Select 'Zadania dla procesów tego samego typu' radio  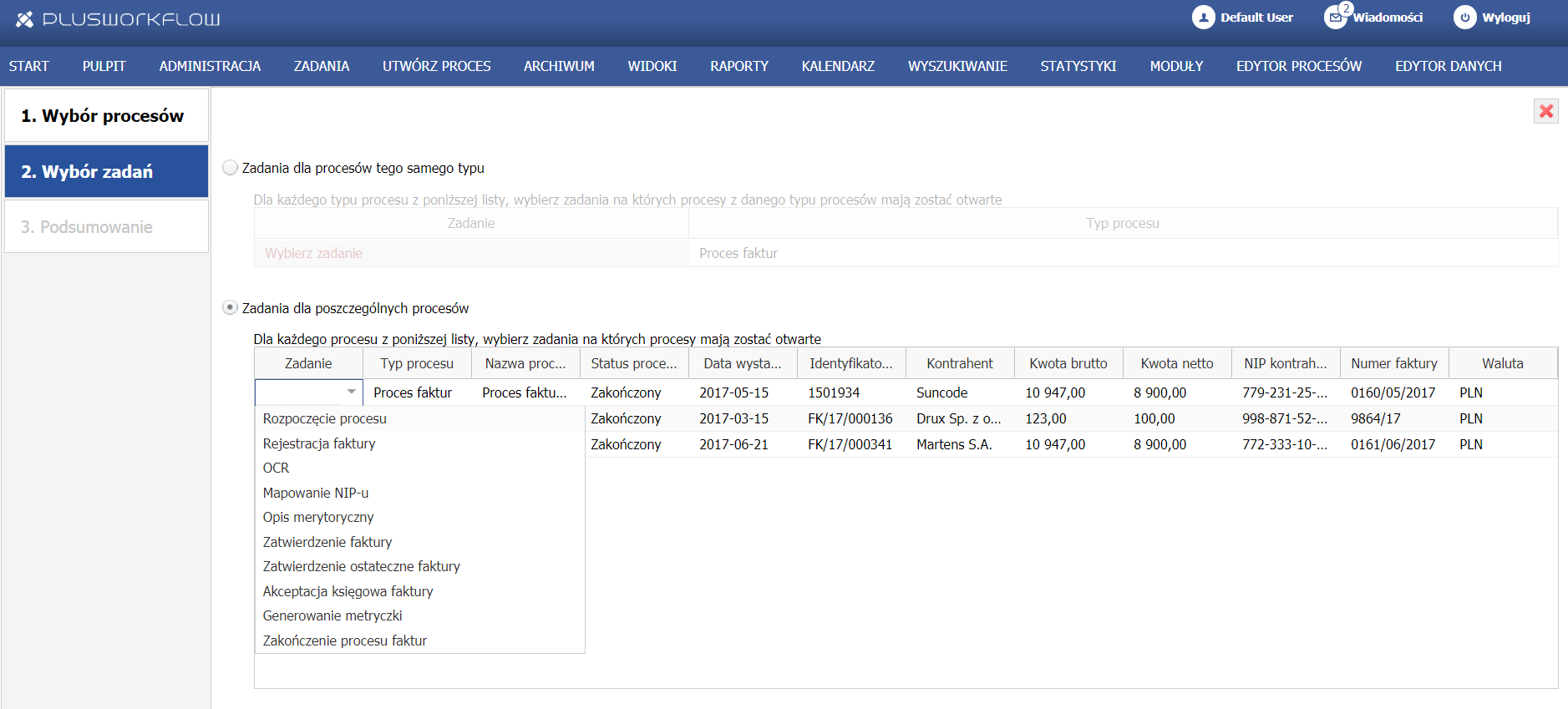(x=231, y=168)
